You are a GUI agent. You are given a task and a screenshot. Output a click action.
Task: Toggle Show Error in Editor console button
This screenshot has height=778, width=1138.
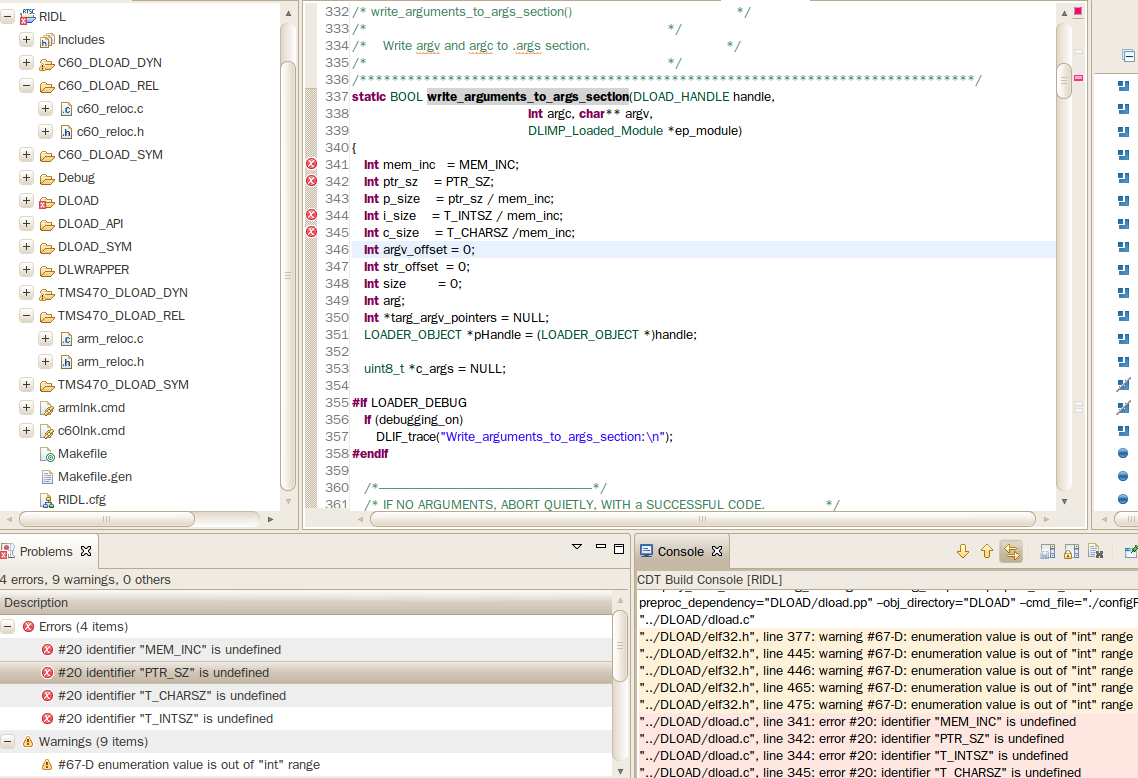coord(1010,551)
